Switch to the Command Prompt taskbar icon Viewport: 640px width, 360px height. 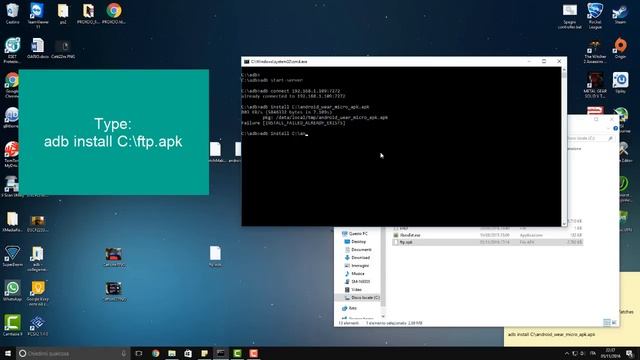221,353
